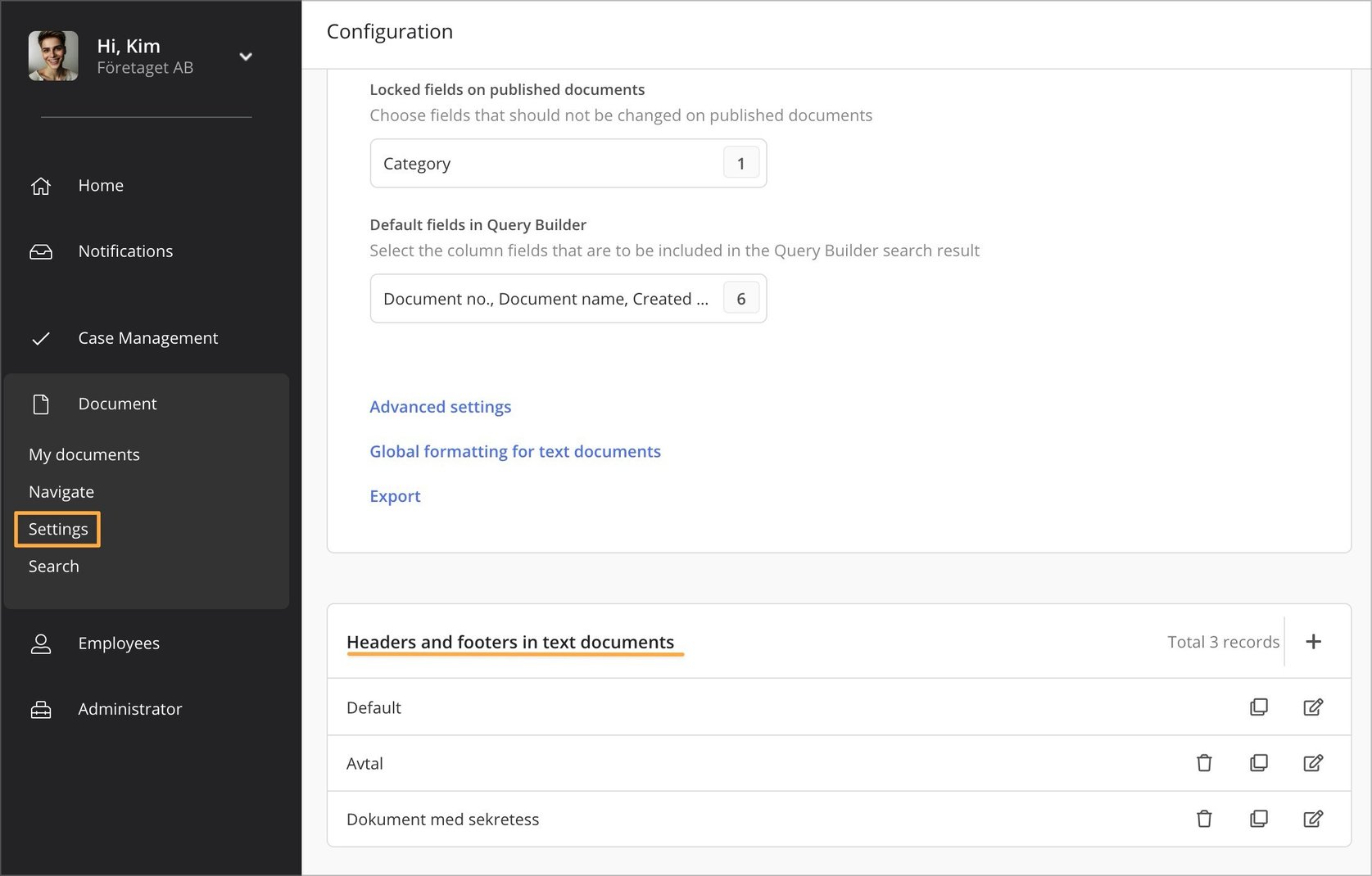Expand the Kim profile chevron

pos(246,56)
